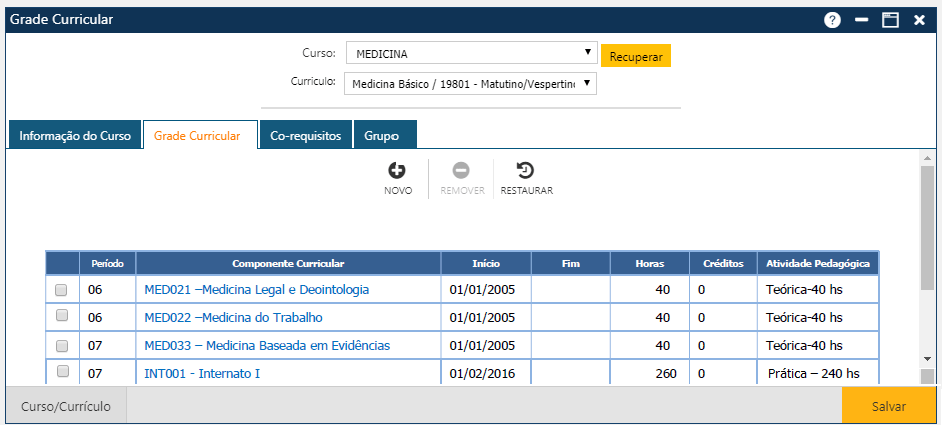Open the Curso dropdown showing MEDICINA
This screenshot has height=425, width=942.
(471, 53)
